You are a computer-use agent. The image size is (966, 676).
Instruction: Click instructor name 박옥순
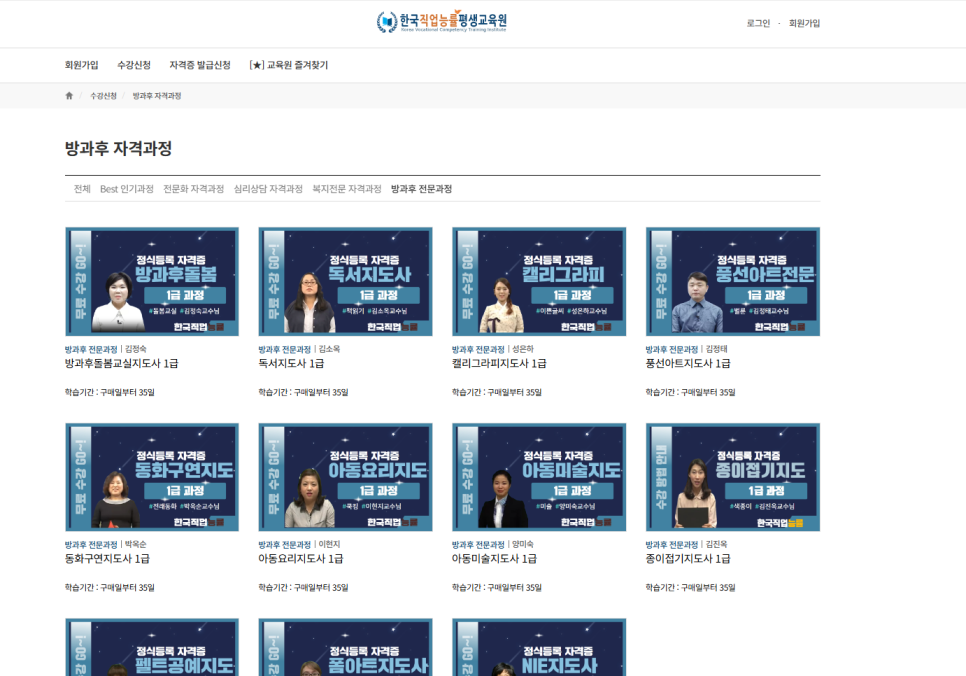click(136, 544)
